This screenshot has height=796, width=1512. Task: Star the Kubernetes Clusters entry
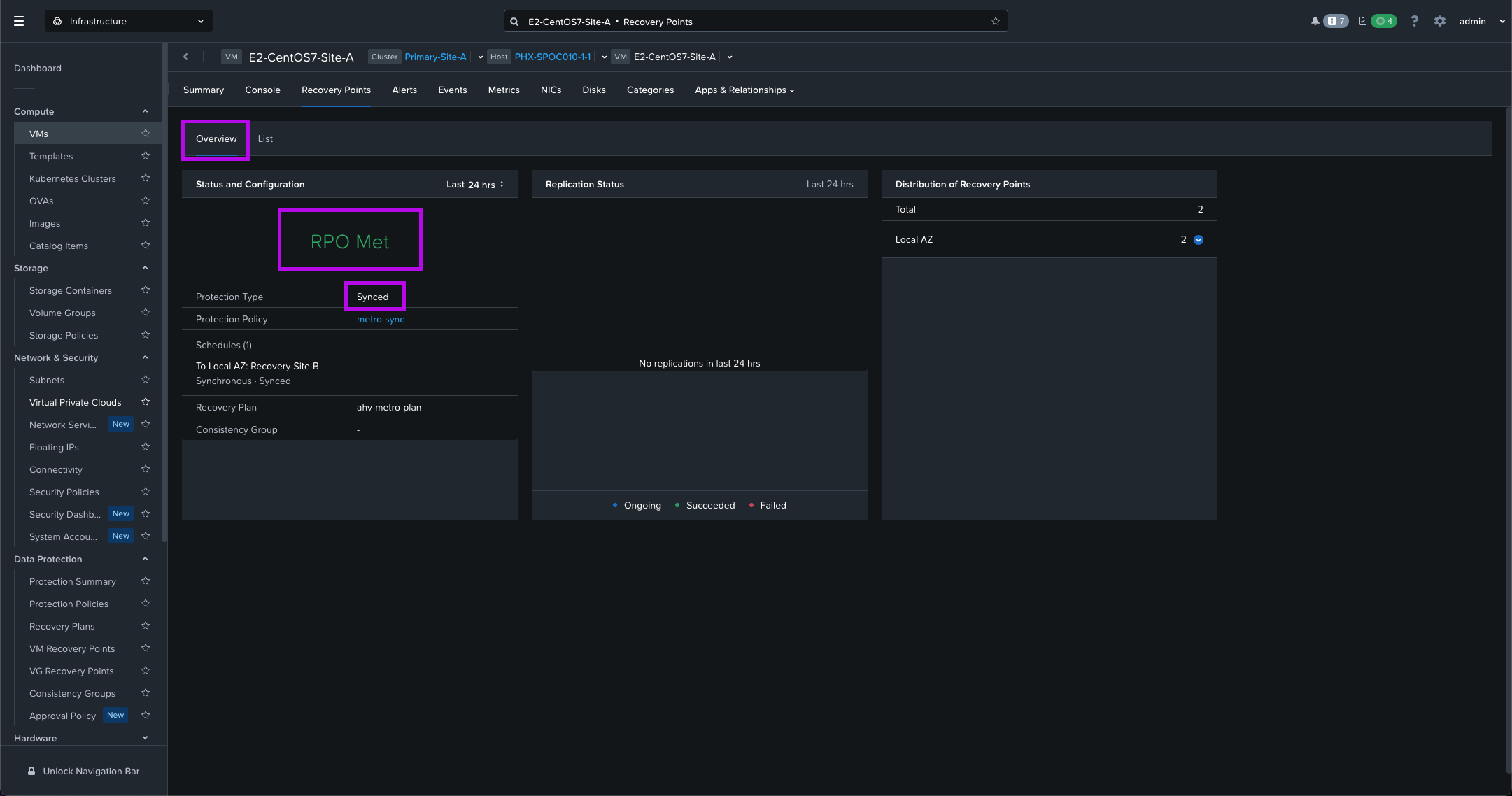pos(146,178)
